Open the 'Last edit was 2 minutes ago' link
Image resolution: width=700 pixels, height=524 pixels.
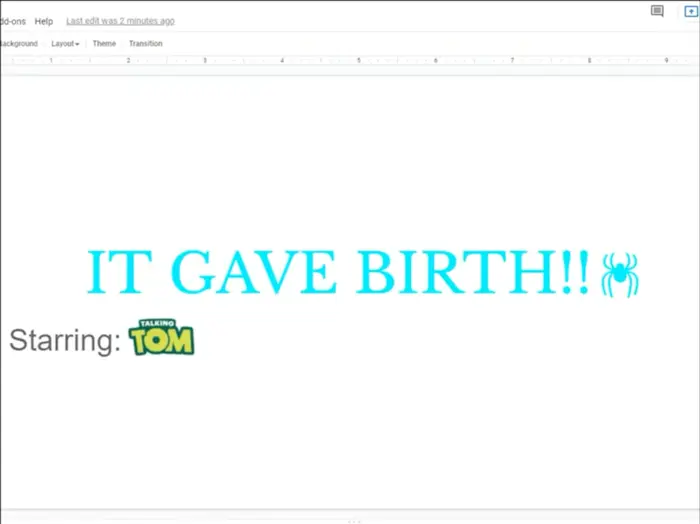tap(121, 21)
